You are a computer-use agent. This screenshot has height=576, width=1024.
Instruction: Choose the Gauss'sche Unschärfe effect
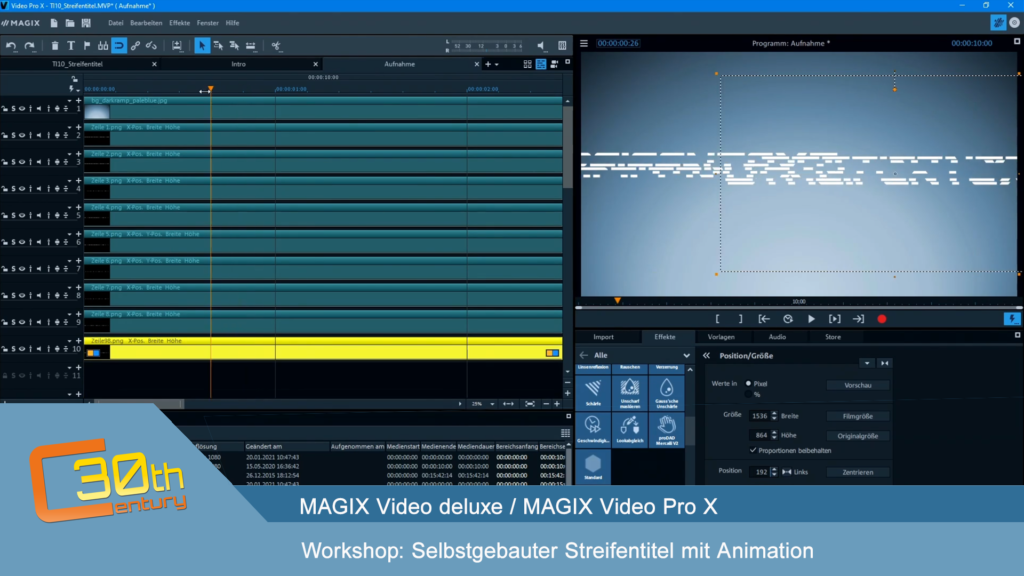(667, 393)
